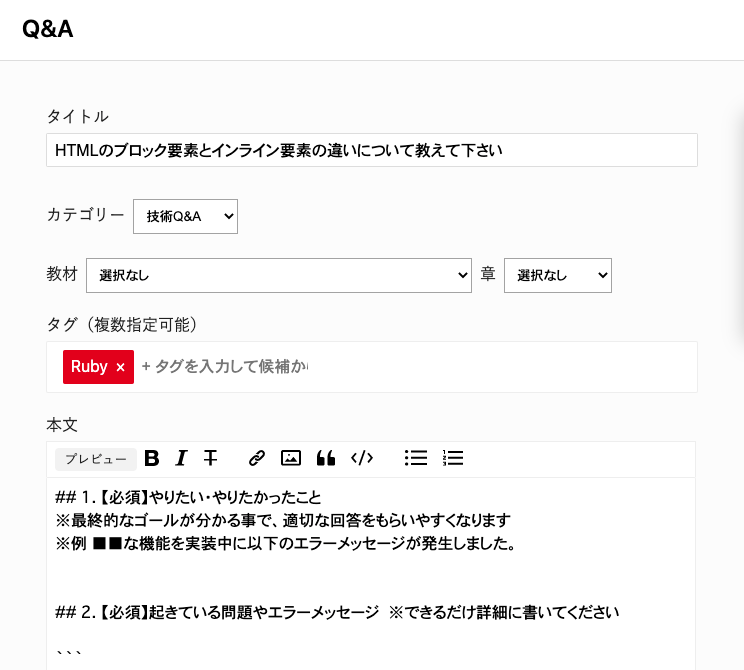Open the 教材 dropdown showing 選択なし
Screen dimensions: 744x670
coord(279,276)
